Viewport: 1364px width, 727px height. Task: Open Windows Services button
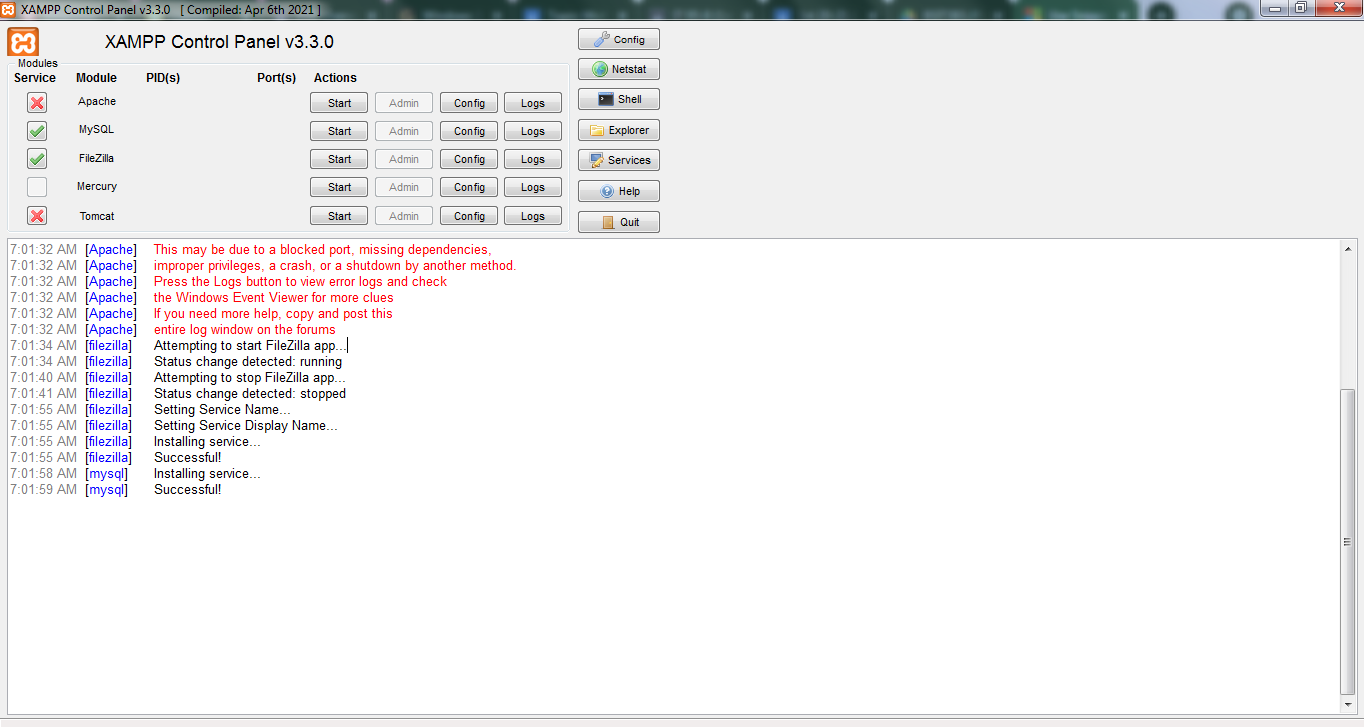[618, 161]
